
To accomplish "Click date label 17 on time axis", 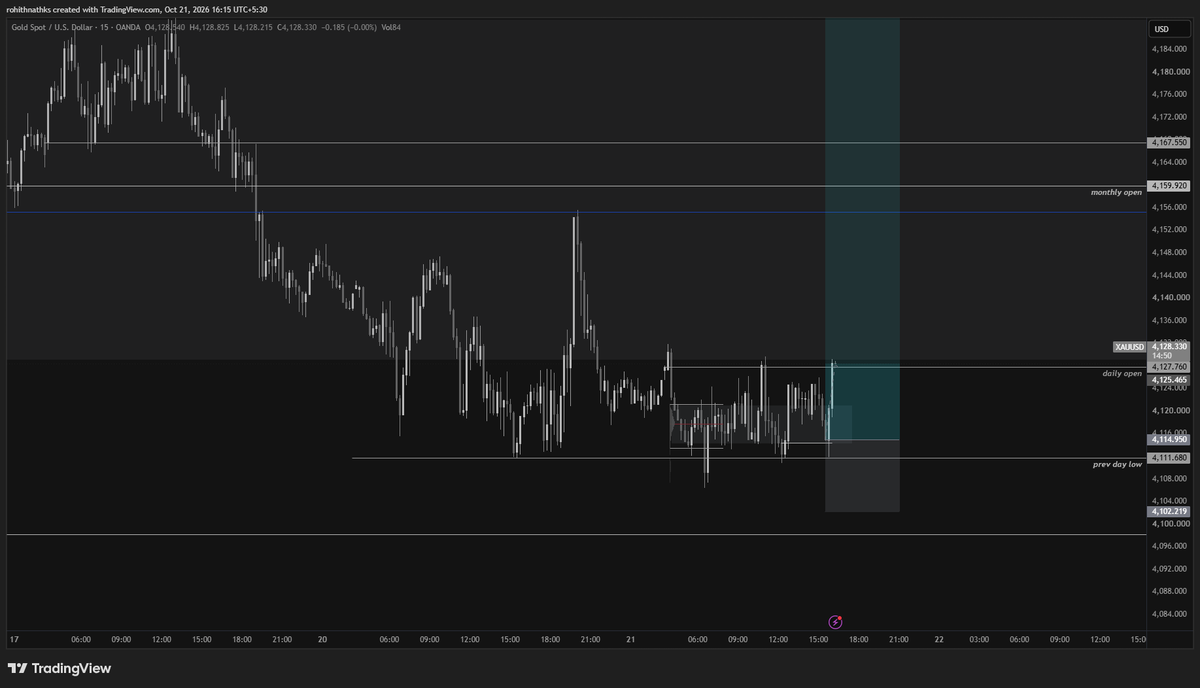I will tap(14, 639).
